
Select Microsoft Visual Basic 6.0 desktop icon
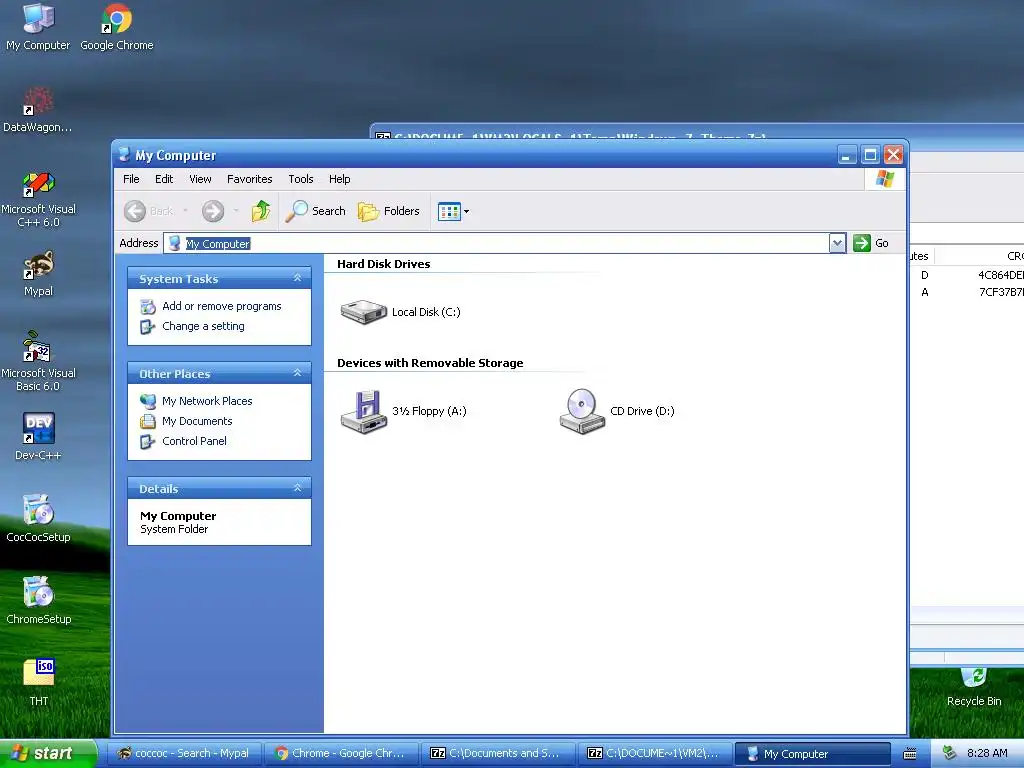tap(38, 362)
